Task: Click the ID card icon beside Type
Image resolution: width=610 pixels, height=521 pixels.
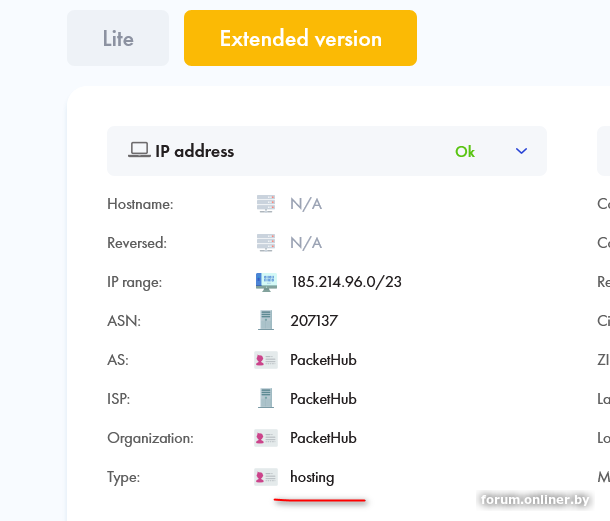Action: (x=265, y=477)
